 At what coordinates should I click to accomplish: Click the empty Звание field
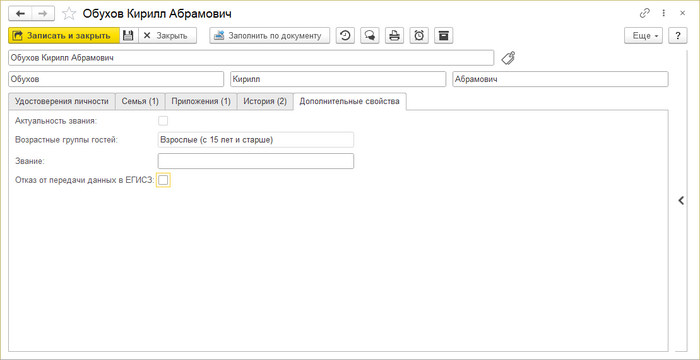pos(256,161)
